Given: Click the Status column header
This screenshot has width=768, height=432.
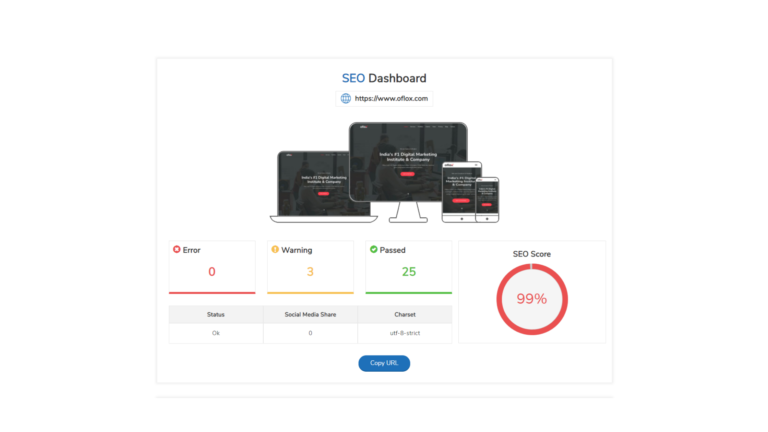Looking at the screenshot, I should (x=216, y=314).
